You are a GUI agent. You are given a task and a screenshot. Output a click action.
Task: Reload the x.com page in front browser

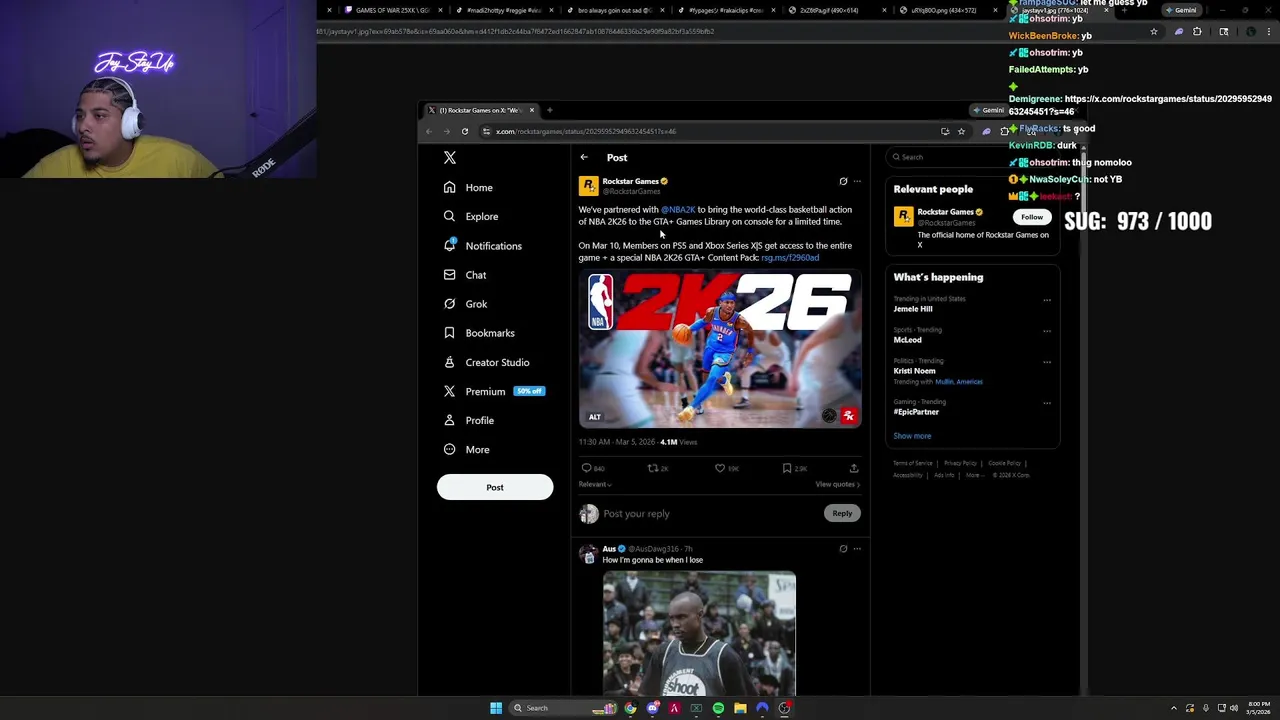point(465,131)
